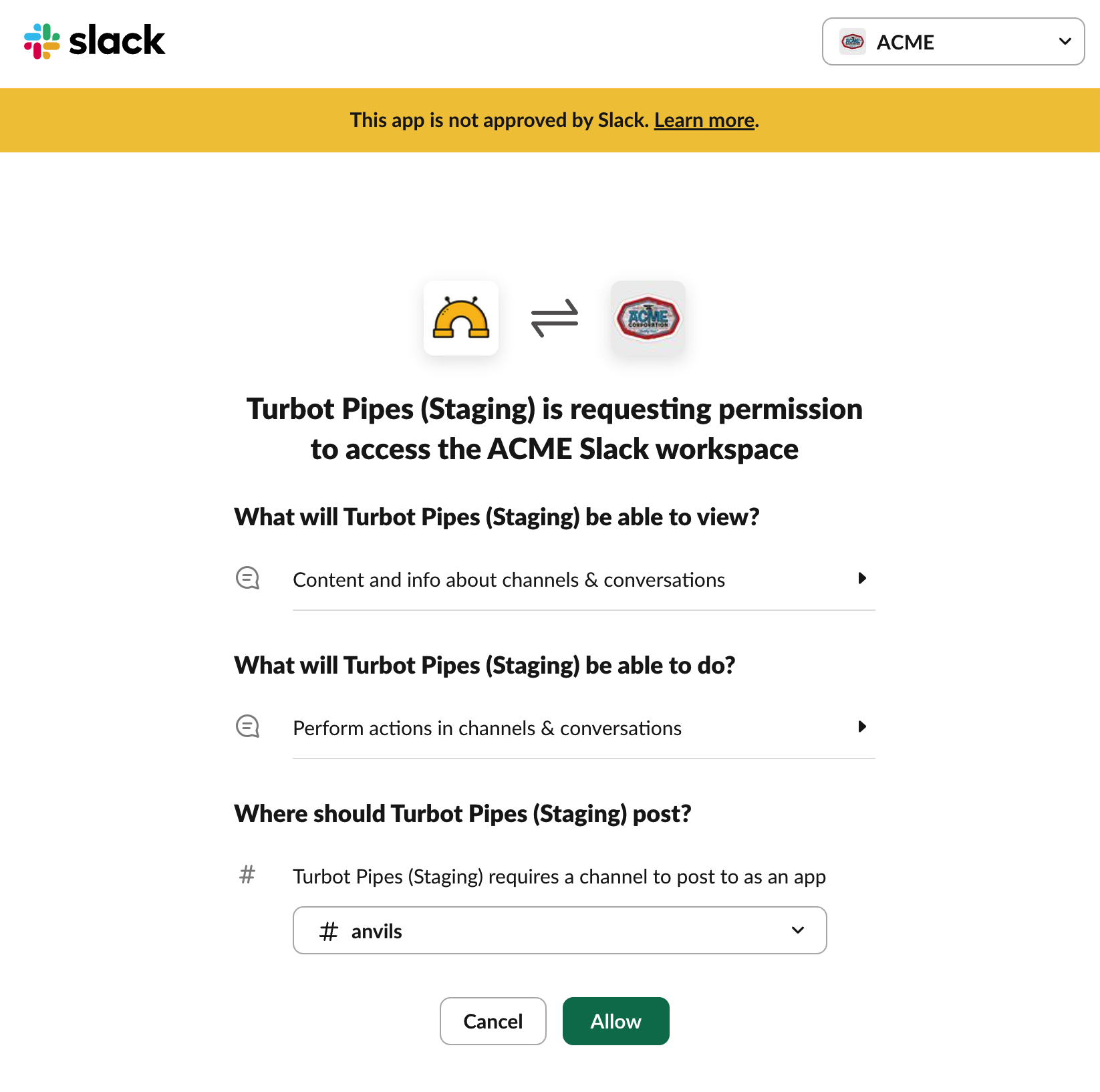Click the Slack logo icon
The height and width of the screenshot is (1092, 1100).
pos(42,41)
